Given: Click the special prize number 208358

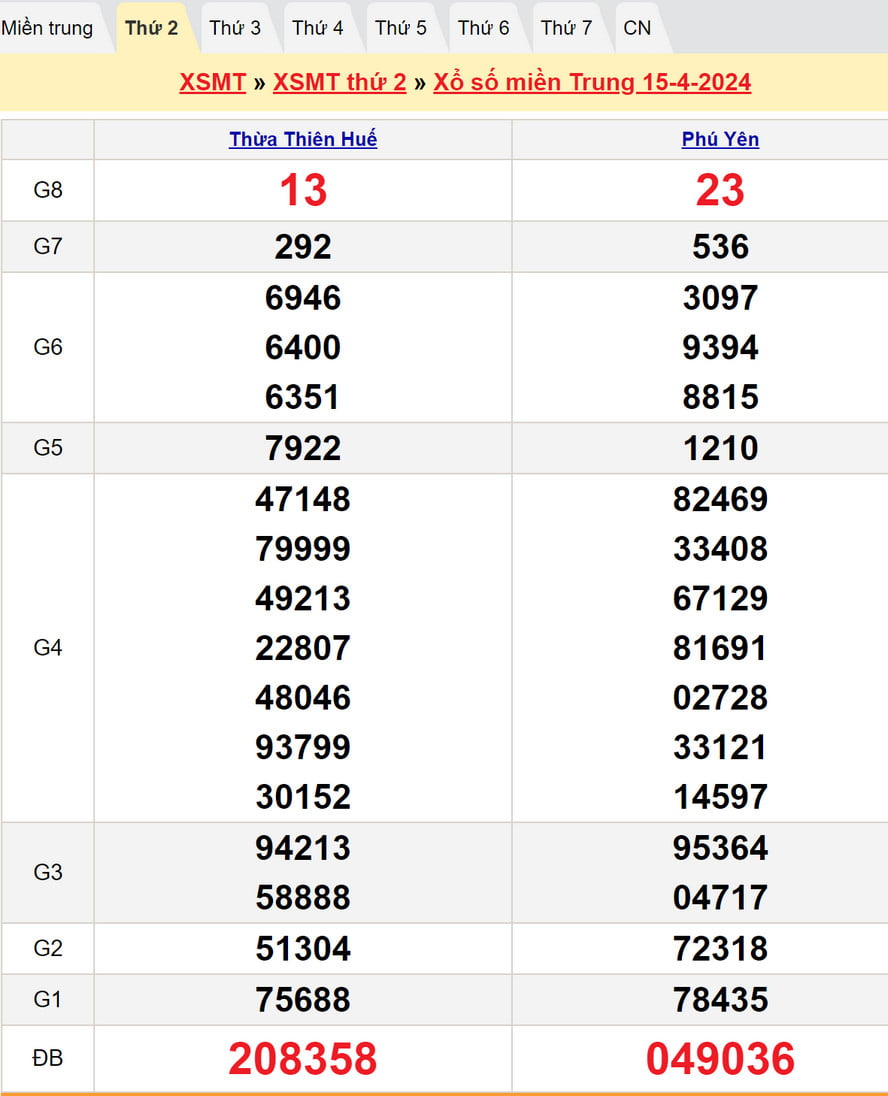Looking at the screenshot, I should pos(303,1059).
